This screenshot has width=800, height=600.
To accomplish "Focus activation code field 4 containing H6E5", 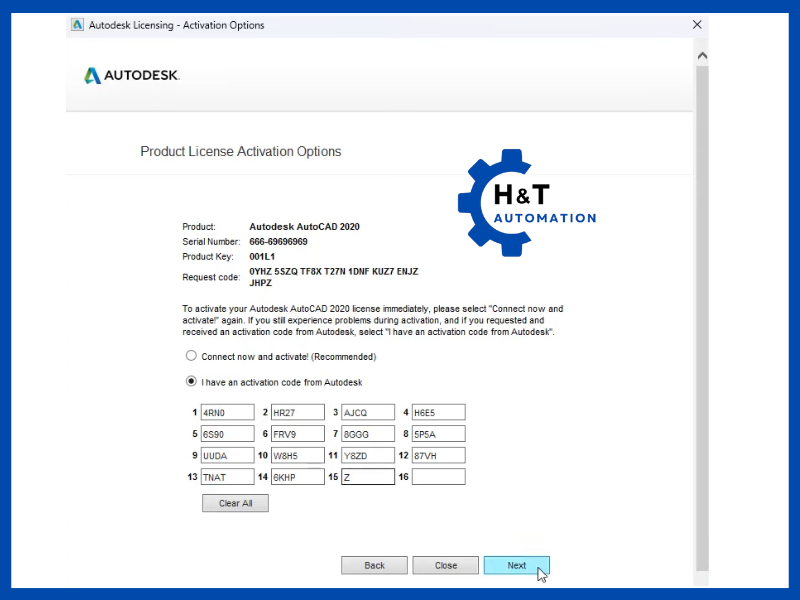I will pyautogui.click(x=438, y=412).
